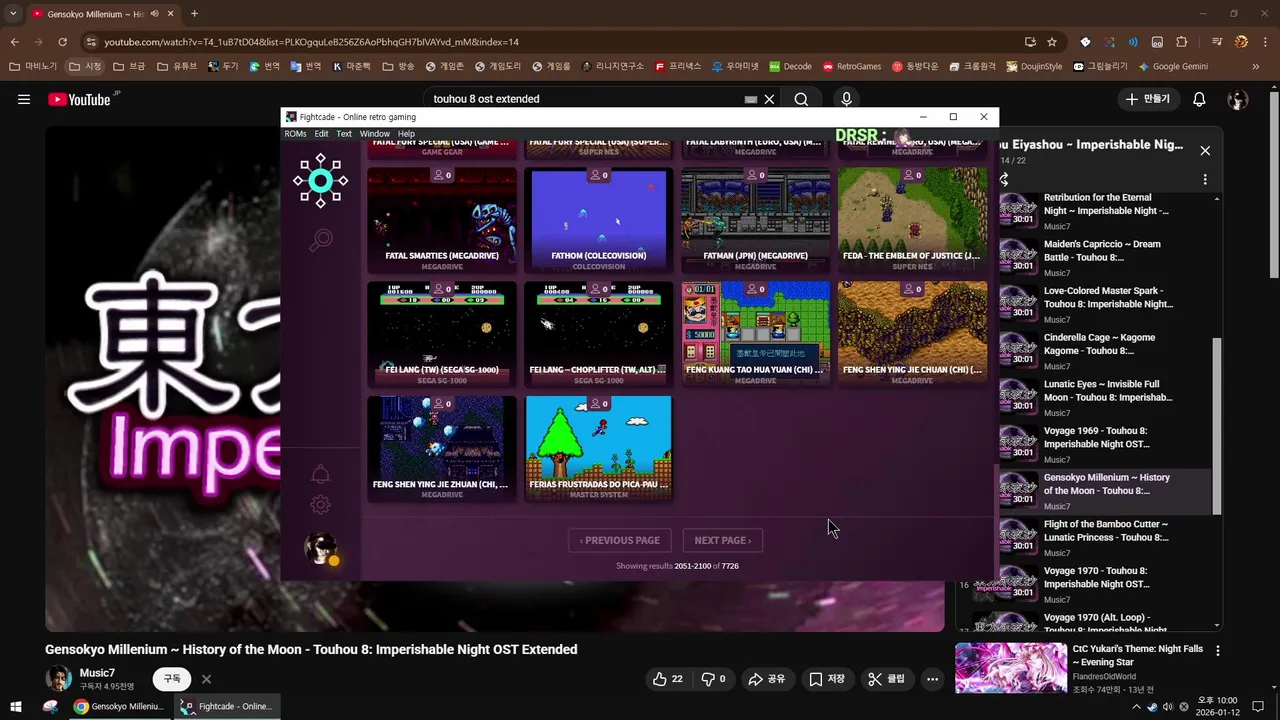
Task: Click the 공유 share button
Action: (767, 679)
